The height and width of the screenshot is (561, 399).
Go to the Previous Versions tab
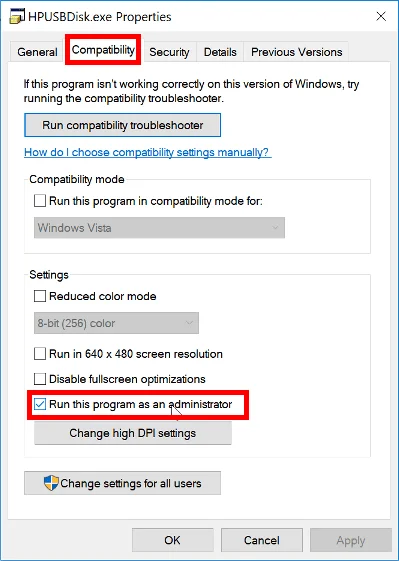tap(296, 52)
